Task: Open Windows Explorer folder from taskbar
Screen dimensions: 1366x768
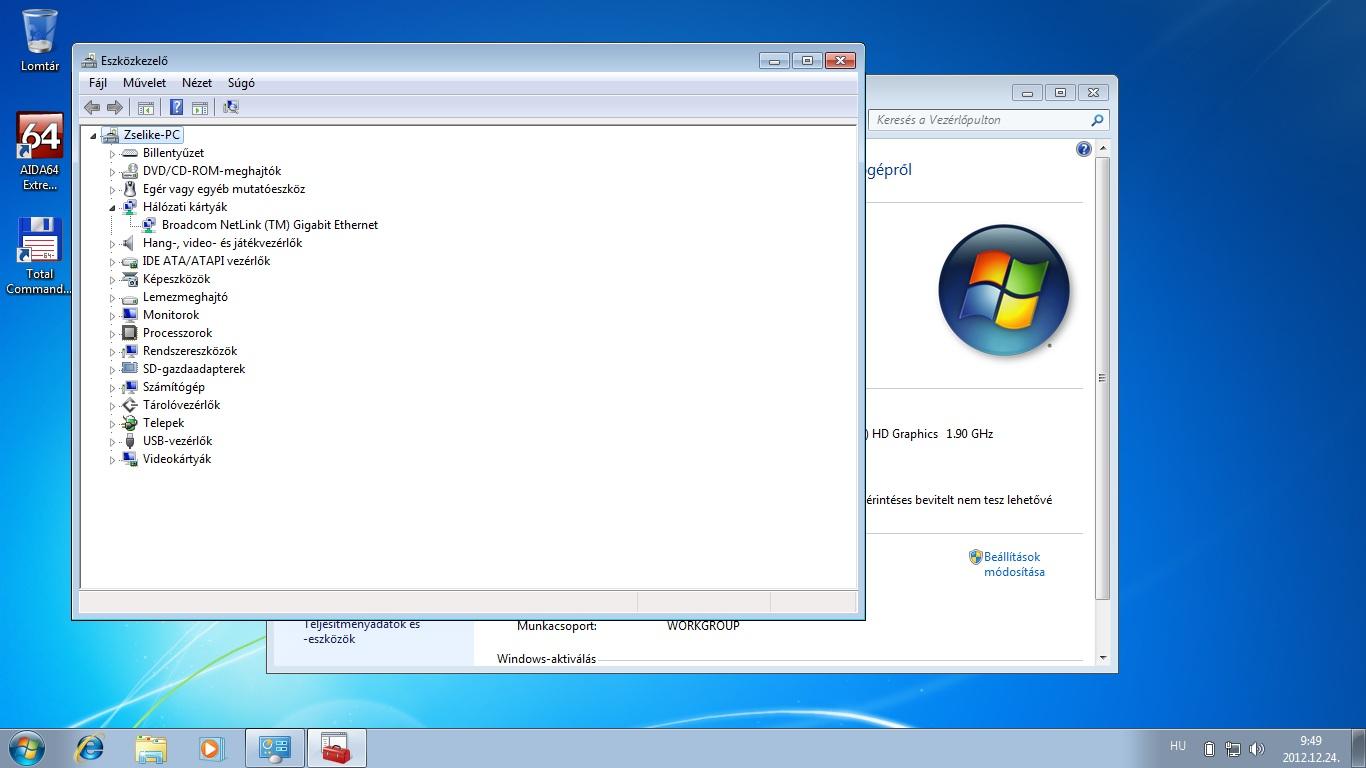Action: pos(151,748)
